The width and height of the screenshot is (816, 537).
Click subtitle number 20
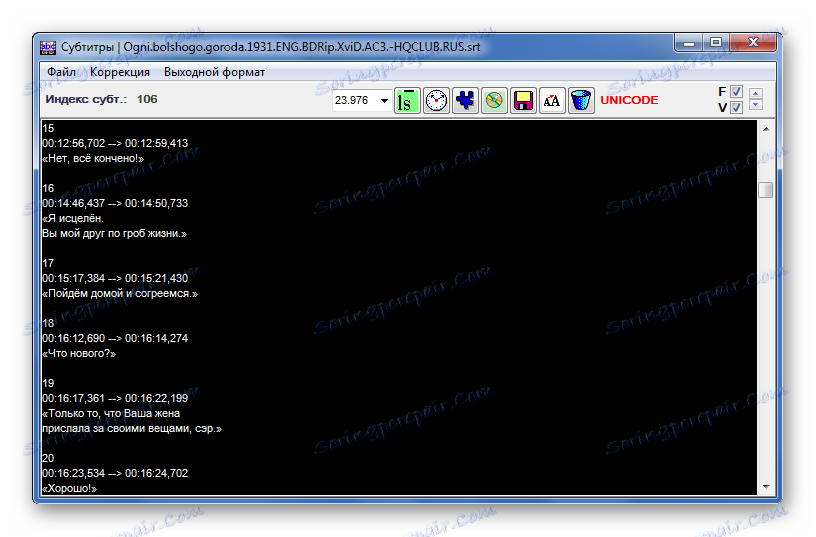[48, 458]
